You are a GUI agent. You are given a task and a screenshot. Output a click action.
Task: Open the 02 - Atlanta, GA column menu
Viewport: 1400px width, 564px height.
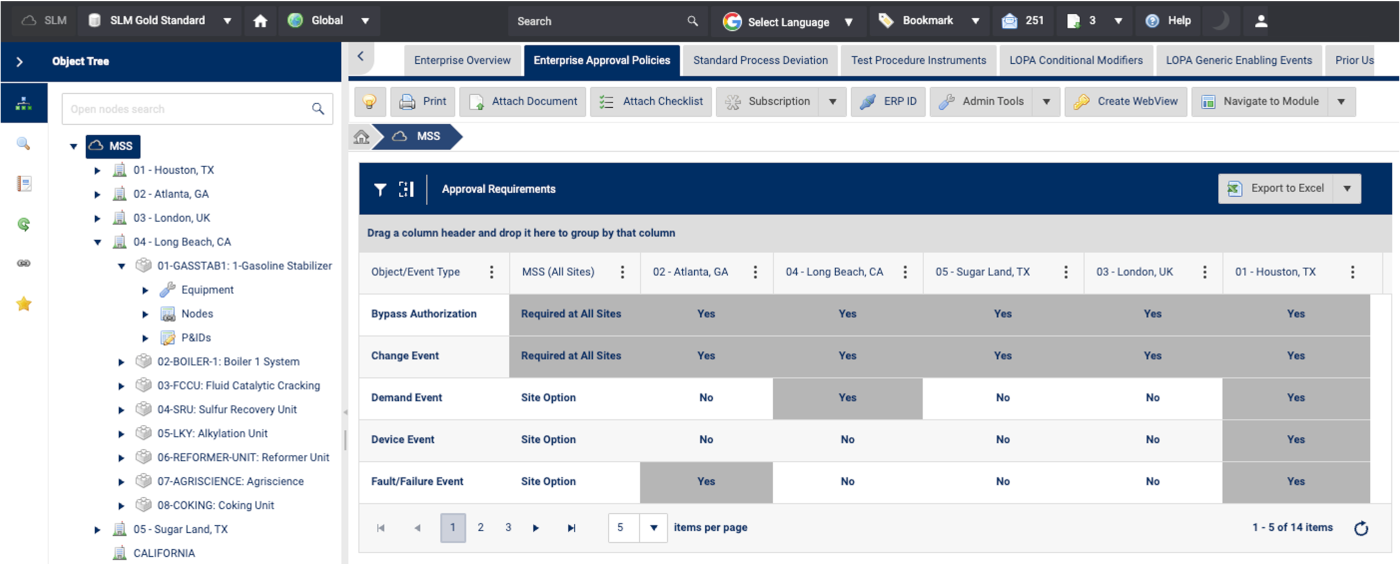tap(755, 272)
